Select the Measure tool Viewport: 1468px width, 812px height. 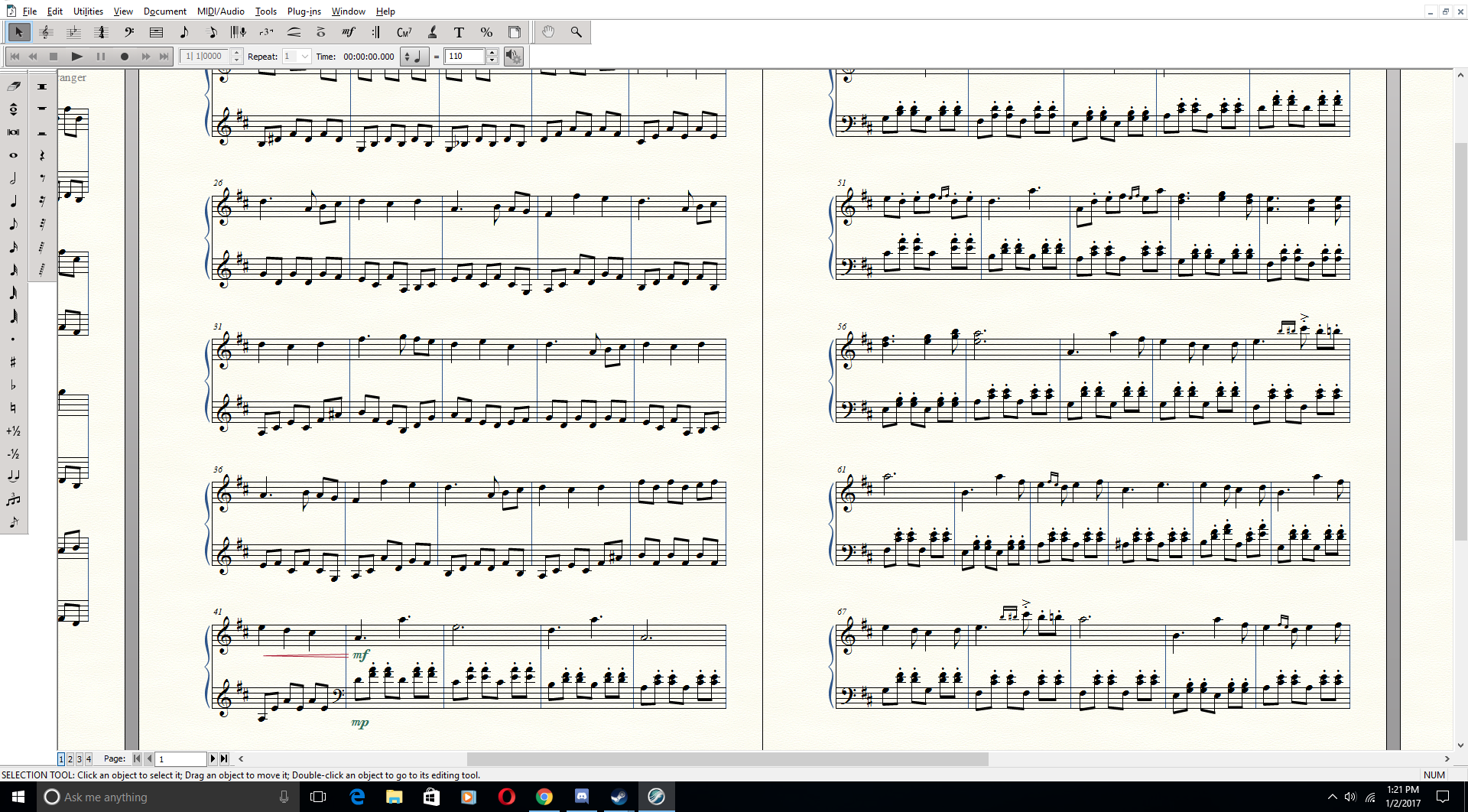pyautogui.click(x=156, y=32)
